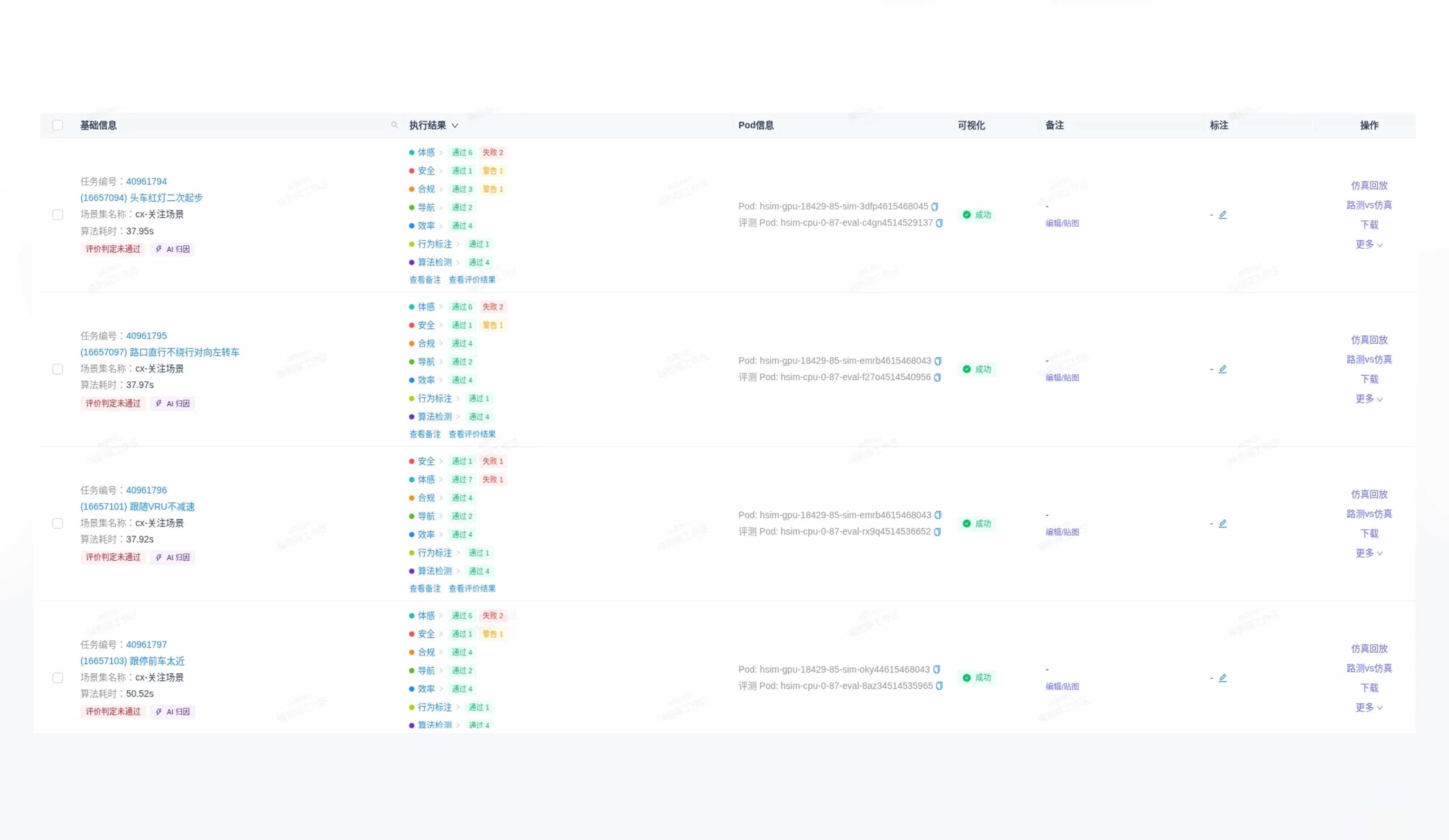Click 仿真回放 for task 40961797
This screenshot has width=1449, height=840.
(1369, 648)
